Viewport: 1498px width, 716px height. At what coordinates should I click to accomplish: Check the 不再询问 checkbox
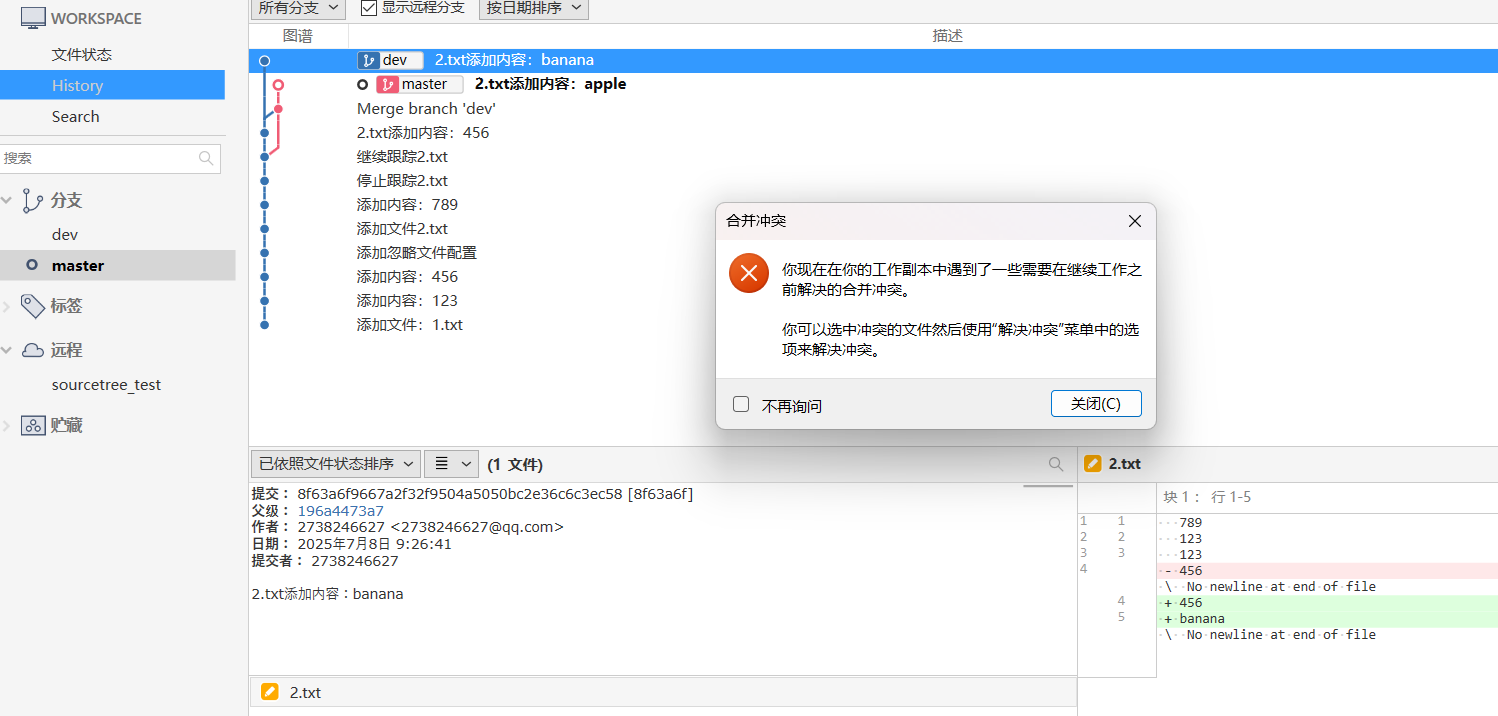point(741,404)
